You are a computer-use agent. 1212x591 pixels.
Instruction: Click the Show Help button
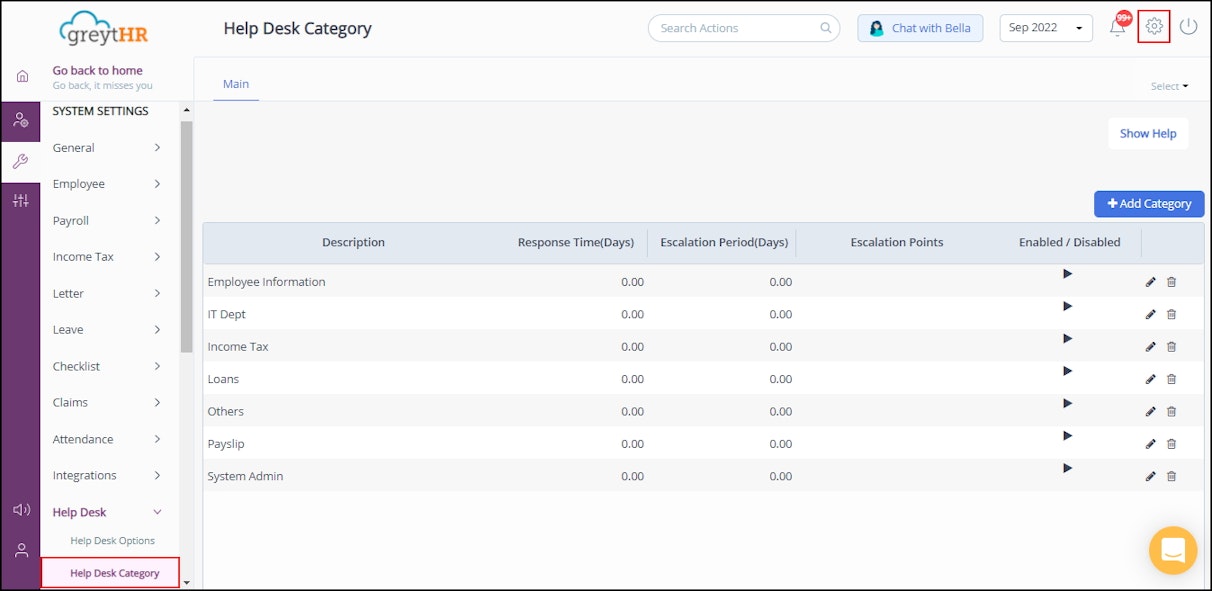click(1147, 133)
